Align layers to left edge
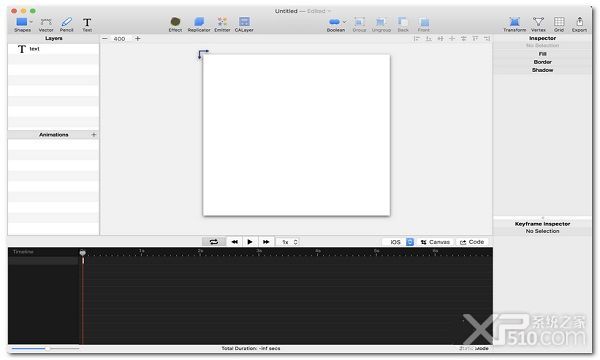The width and height of the screenshot is (600, 360). tap(417, 39)
